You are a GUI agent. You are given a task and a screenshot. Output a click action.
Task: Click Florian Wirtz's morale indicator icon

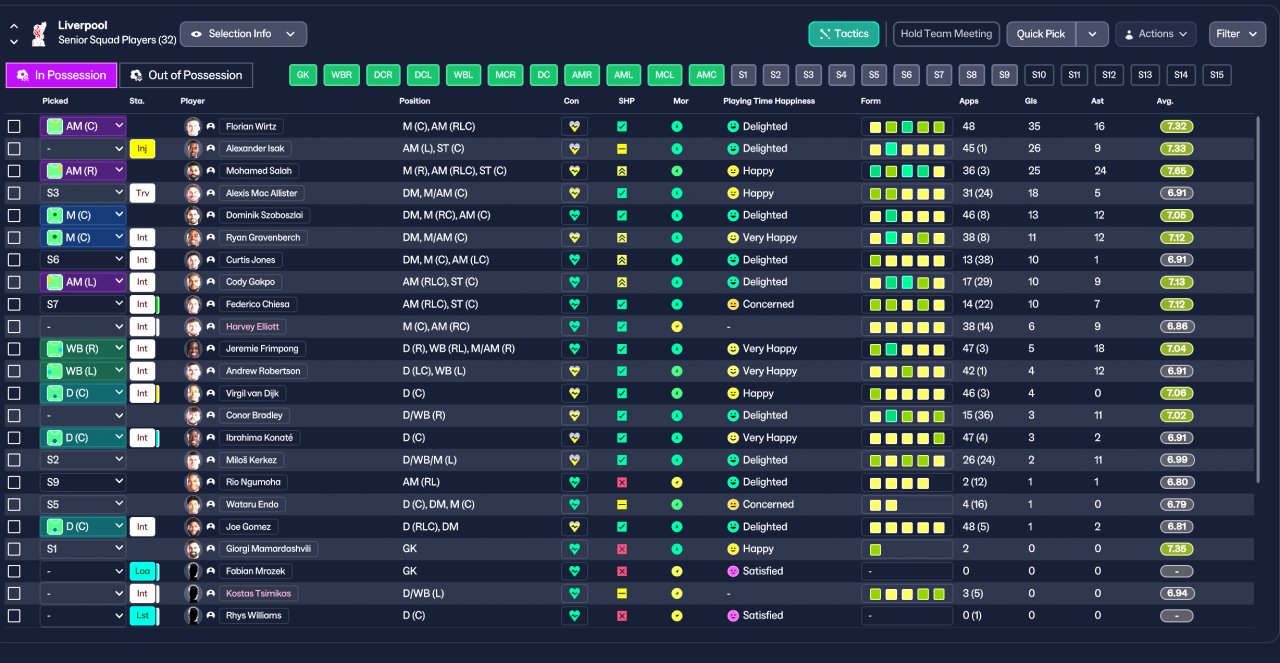click(x=677, y=127)
